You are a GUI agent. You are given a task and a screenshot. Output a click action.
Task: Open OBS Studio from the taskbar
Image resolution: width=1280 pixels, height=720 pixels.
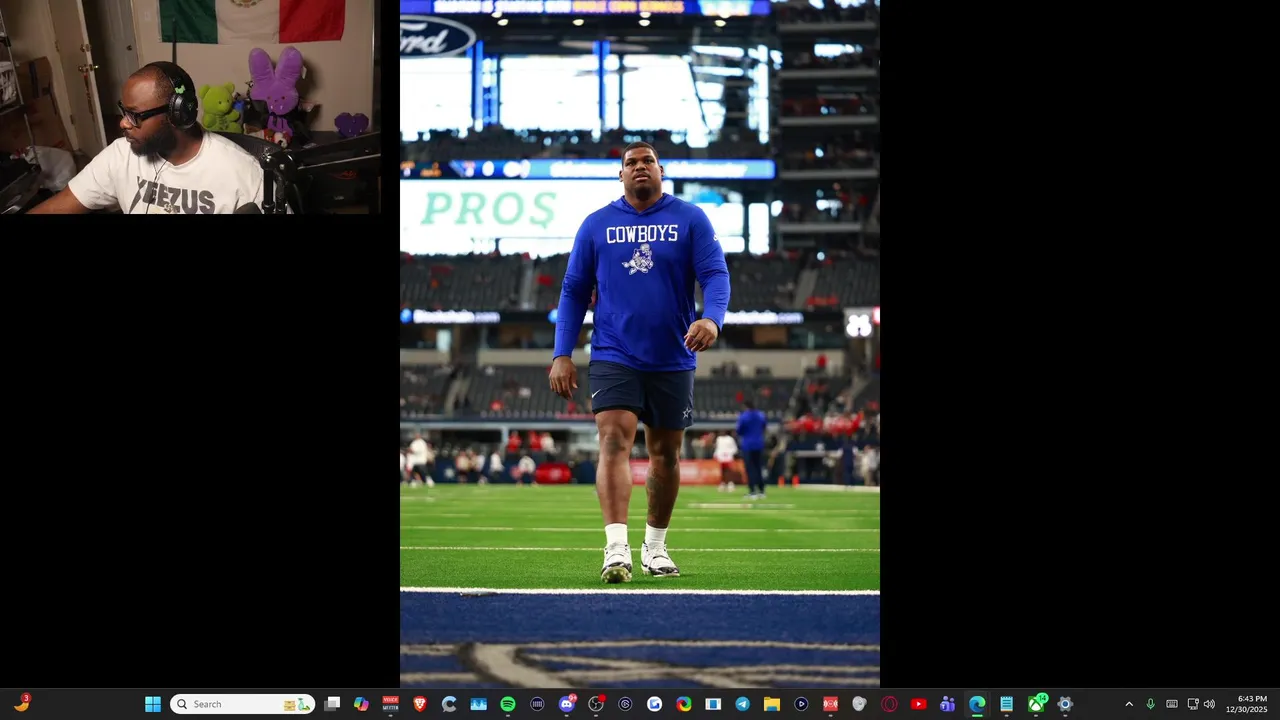pos(596,704)
